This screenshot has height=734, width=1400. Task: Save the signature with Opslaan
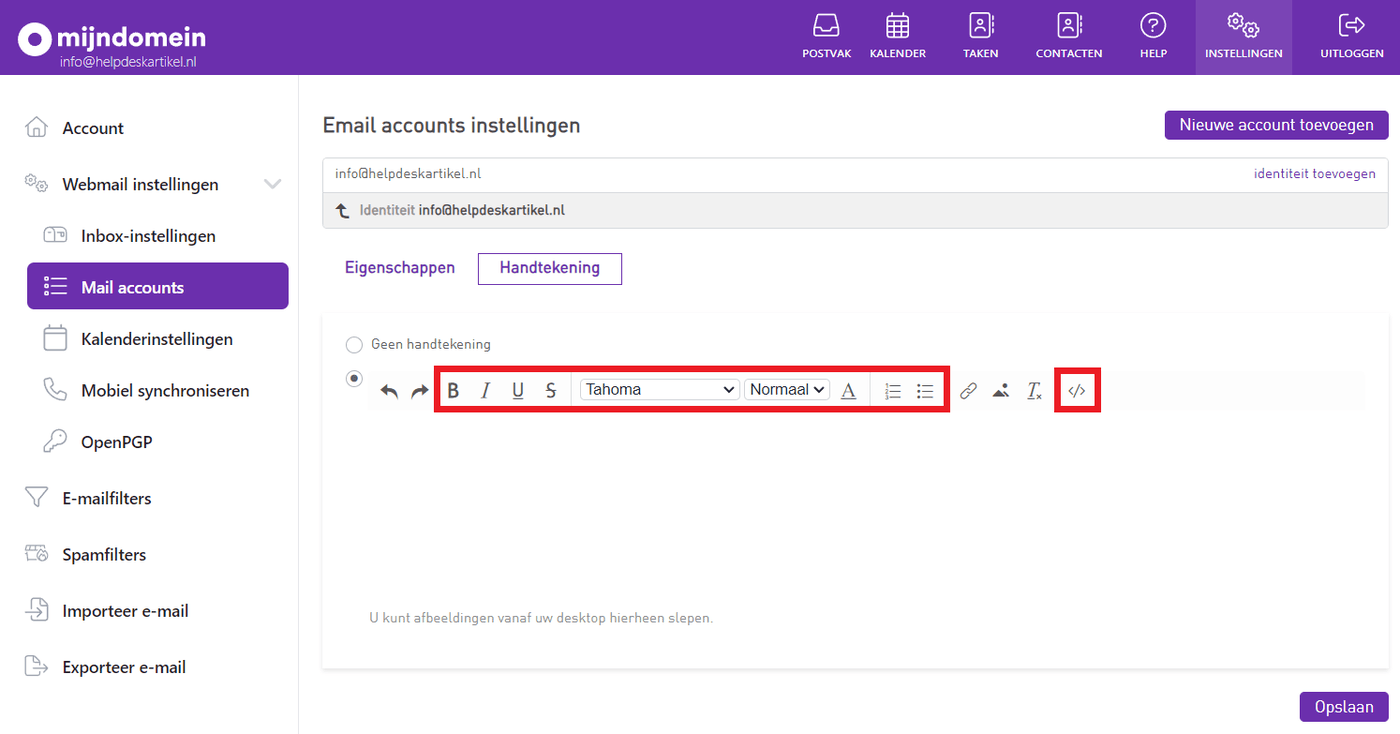coord(1344,706)
